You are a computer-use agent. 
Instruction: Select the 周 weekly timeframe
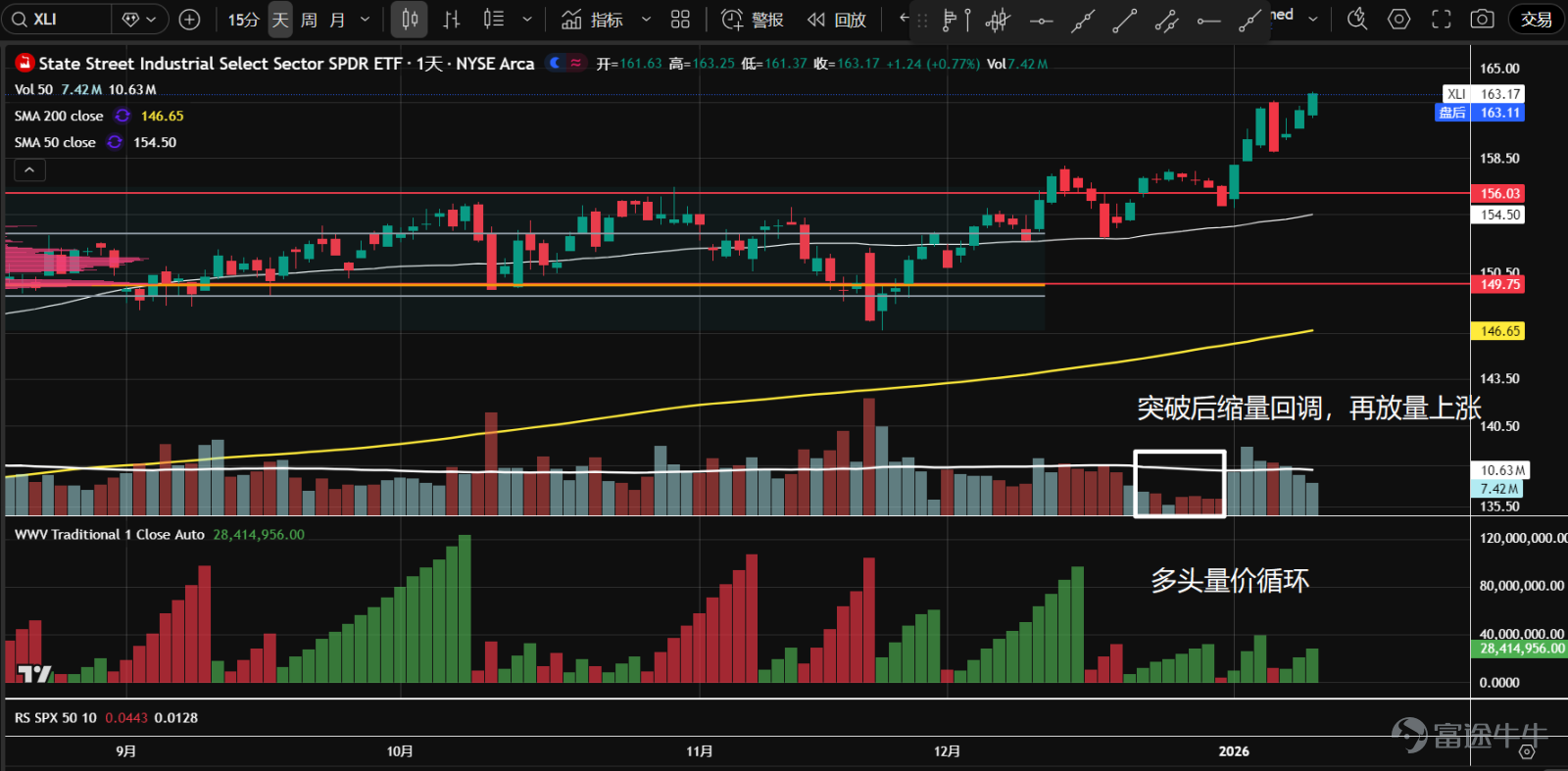click(309, 20)
